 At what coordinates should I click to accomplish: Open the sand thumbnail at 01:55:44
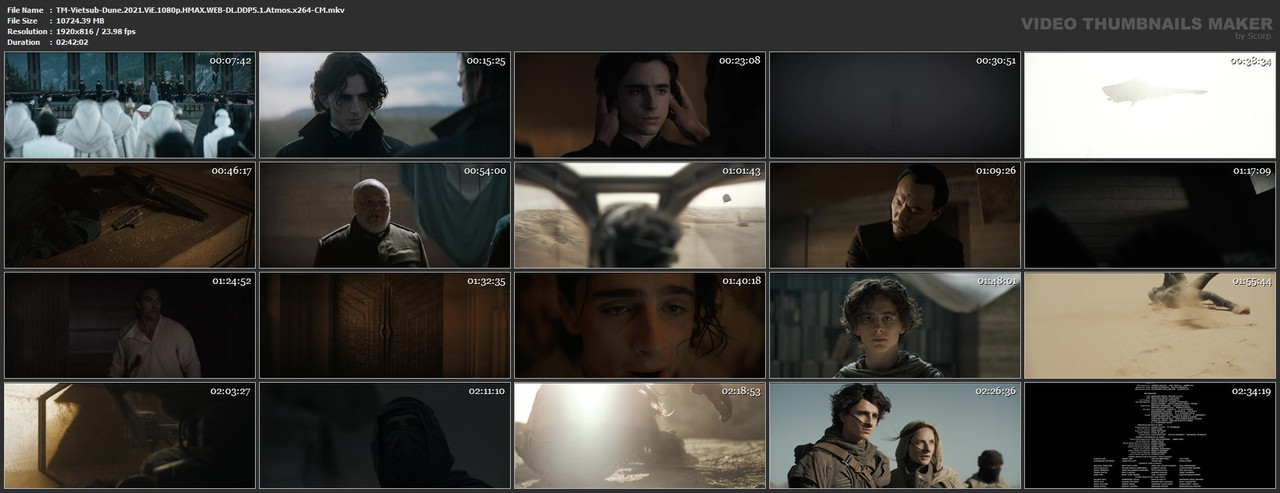coord(1150,325)
